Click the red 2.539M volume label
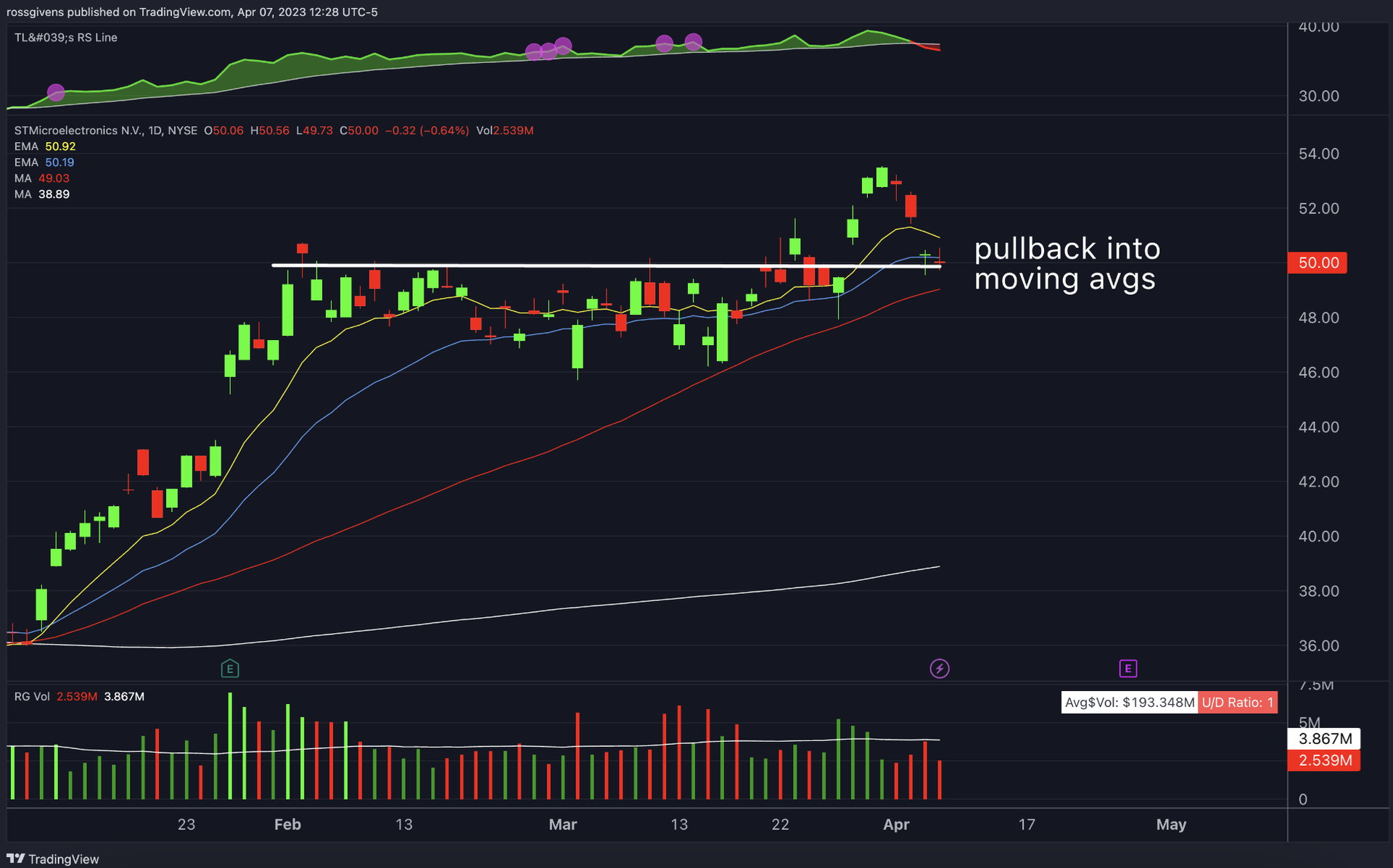This screenshot has height=868, width=1393. click(1323, 761)
